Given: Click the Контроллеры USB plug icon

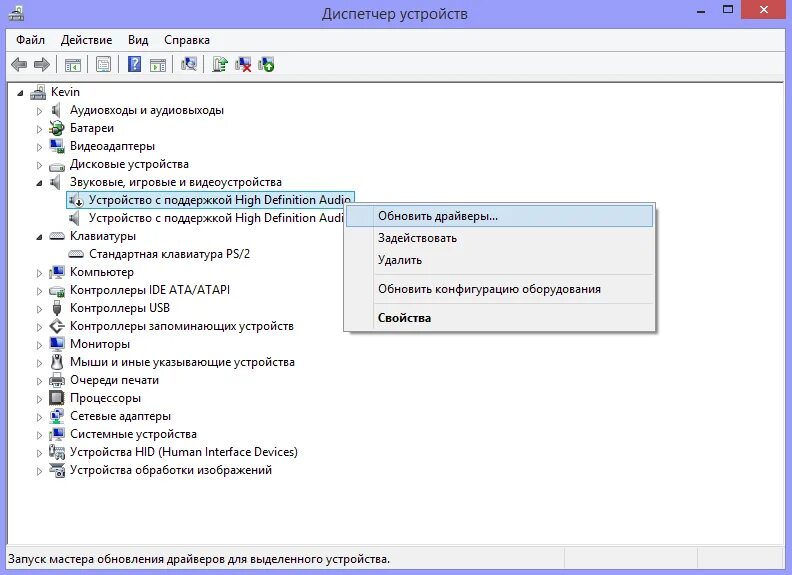Looking at the screenshot, I should [x=57, y=308].
